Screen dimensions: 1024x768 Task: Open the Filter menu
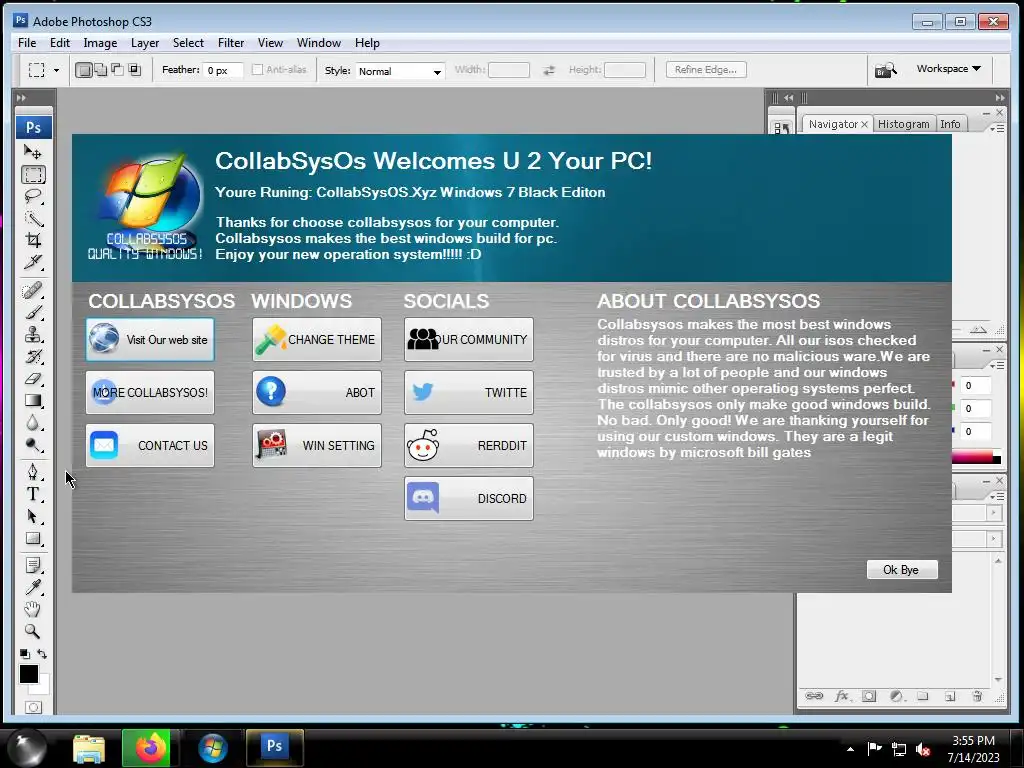tap(231, 42)
